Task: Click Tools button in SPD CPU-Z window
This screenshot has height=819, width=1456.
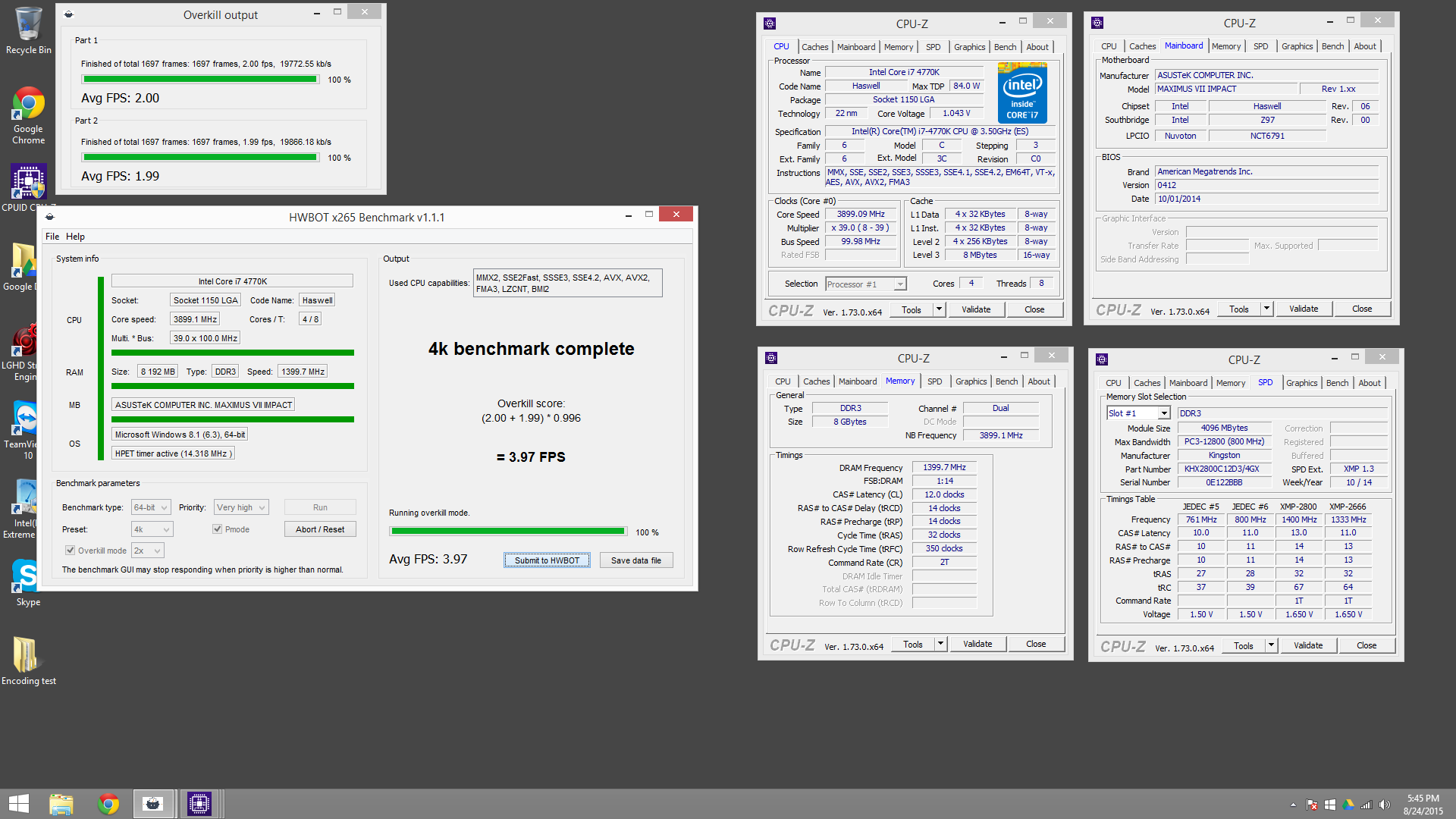Action: pyautogui.click(x=1243, y=645)
